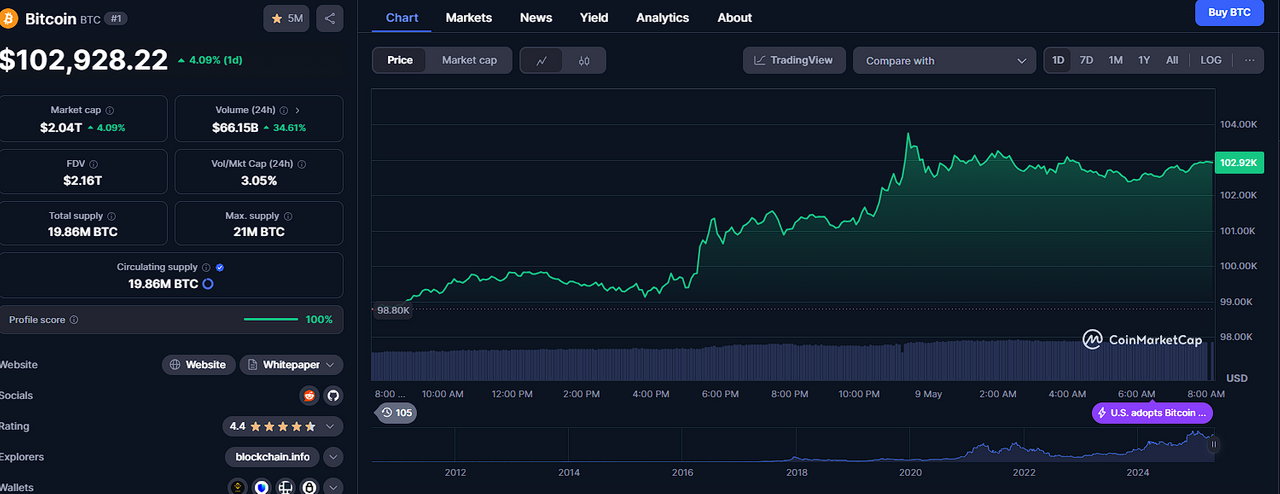Click the CoinMarketCap watermark logo
1280x494 pixels.
click(x=1142, y=340)
